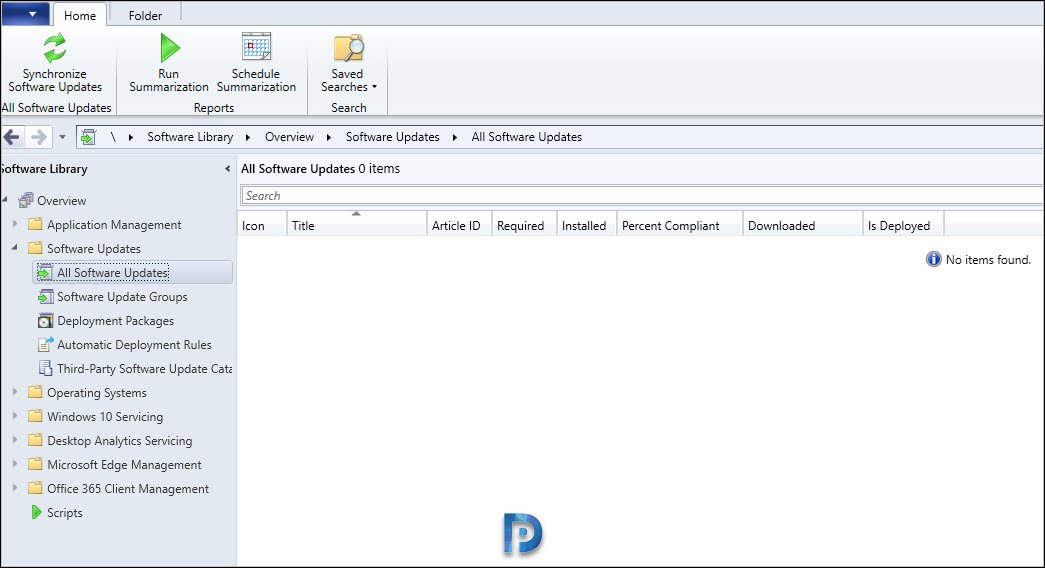Click Synchronize Software Updates icon
The width and height of the screenshot is (1045, 568).
coord(55,48)
